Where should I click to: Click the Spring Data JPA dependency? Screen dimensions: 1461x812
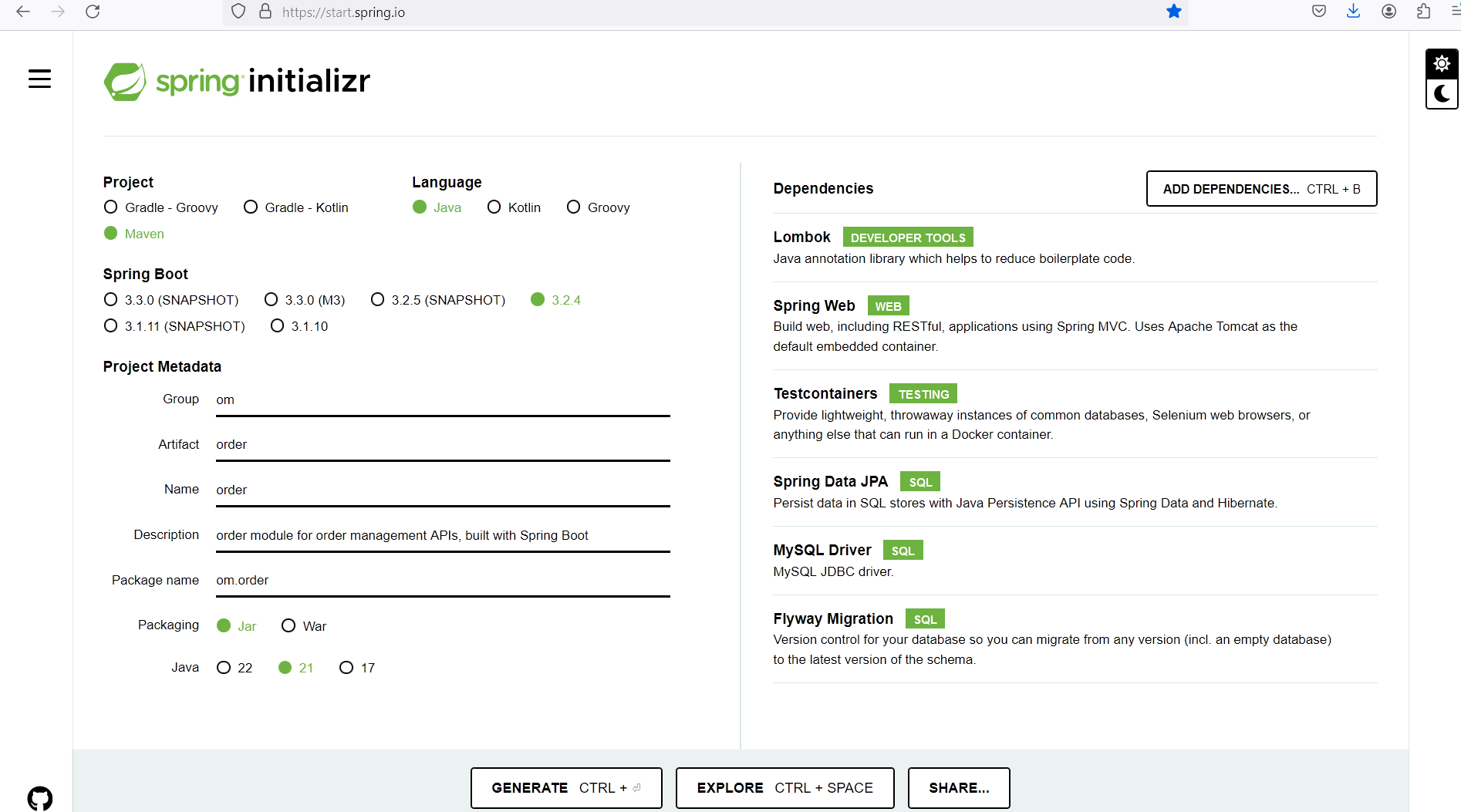1075,492
